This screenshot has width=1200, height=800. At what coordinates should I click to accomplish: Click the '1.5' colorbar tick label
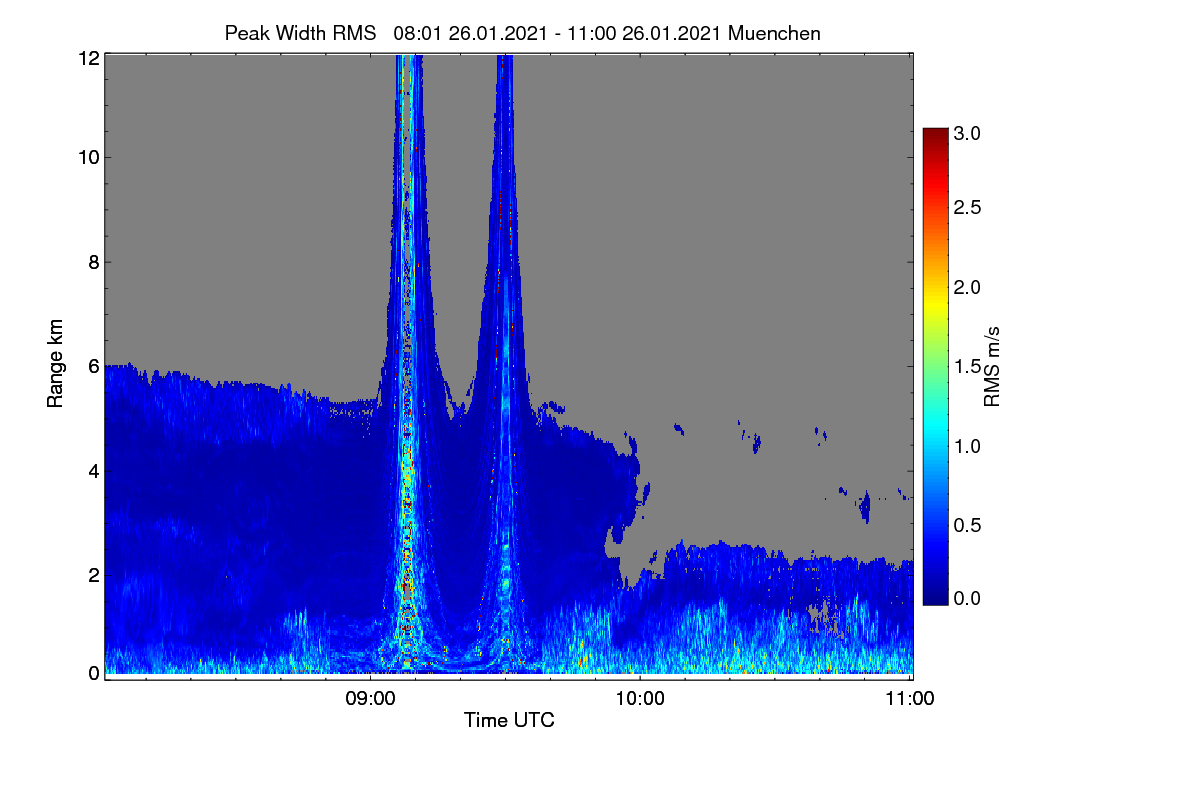[968, 367]
